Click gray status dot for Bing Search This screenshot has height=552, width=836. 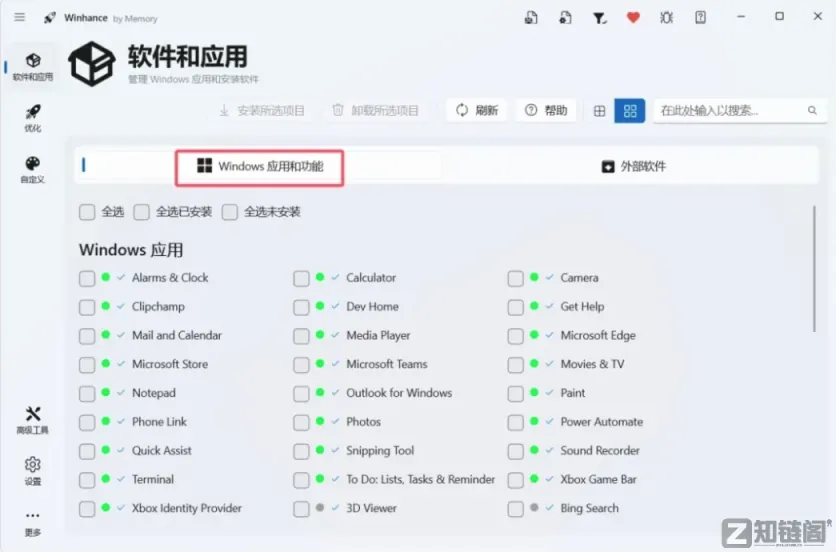click(x=534, y=507)
